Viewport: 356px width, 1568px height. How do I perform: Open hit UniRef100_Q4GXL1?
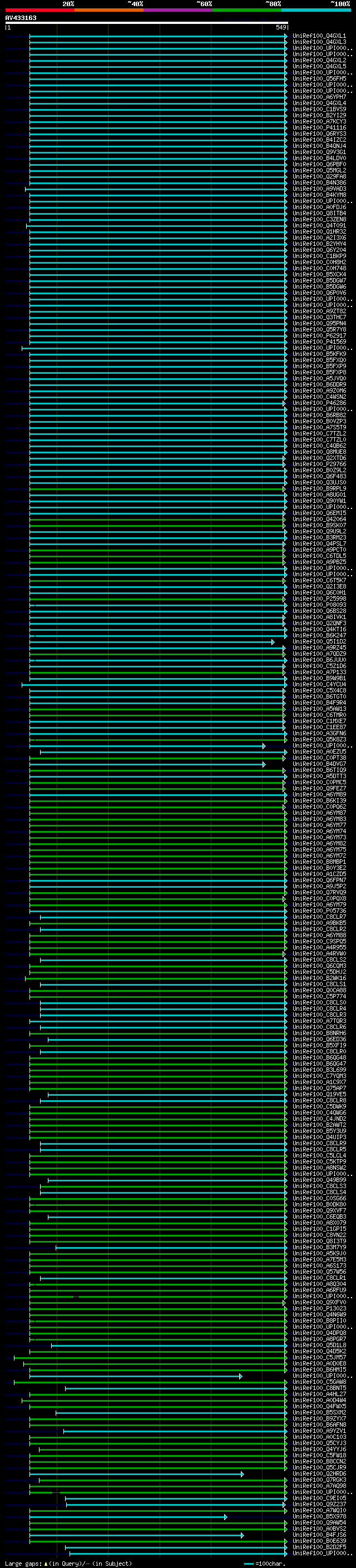[x=319, y=36]
